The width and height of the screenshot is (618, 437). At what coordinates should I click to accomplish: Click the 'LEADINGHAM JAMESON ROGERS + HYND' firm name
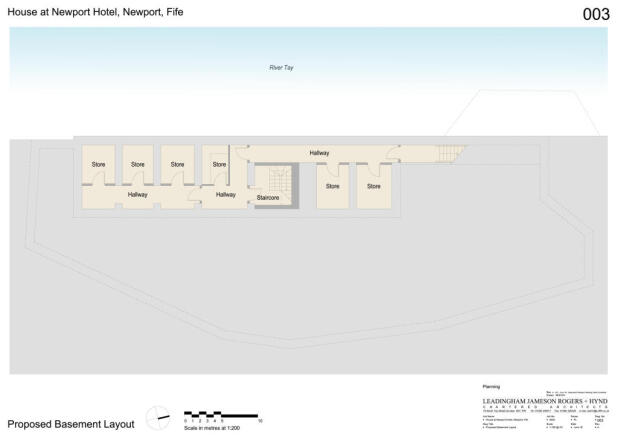(545, 401)
